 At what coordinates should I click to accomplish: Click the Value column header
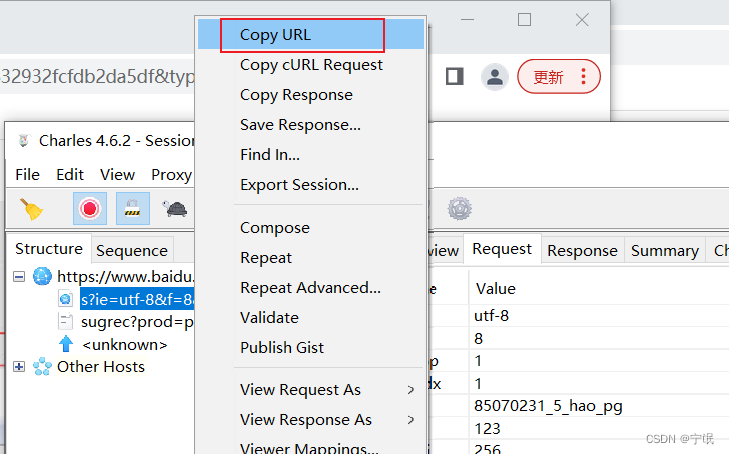pyautogui.click(x=496, y=289)
